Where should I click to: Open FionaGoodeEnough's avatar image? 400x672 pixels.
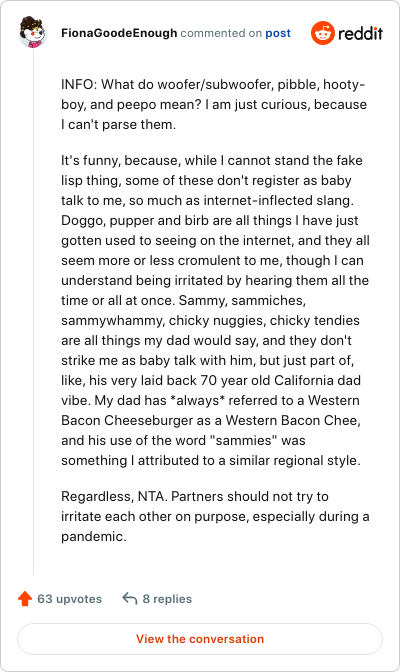tap(33, 32)
